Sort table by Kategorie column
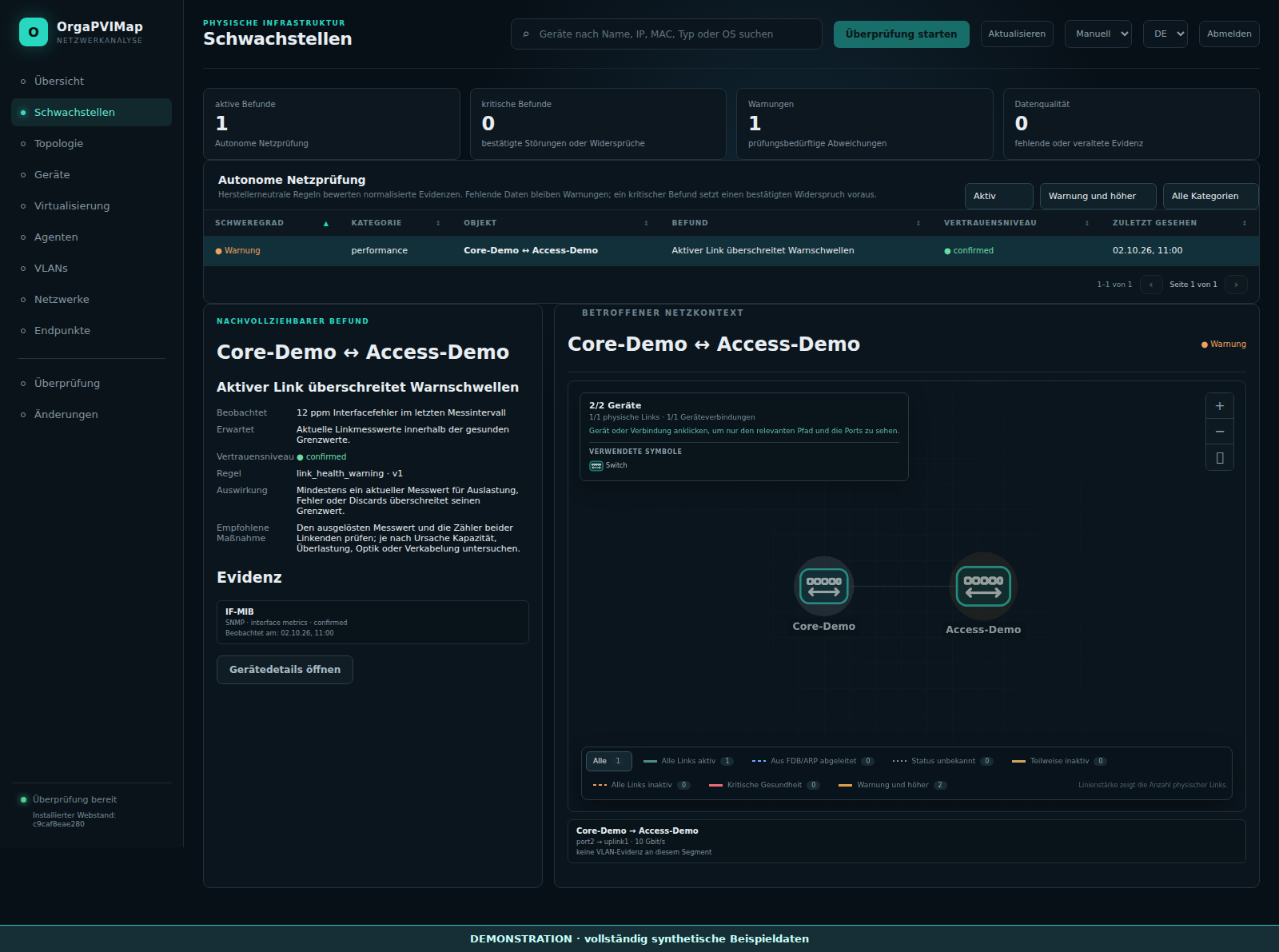The height and width of the screenshot is (952, 1279). click(396, 223)
